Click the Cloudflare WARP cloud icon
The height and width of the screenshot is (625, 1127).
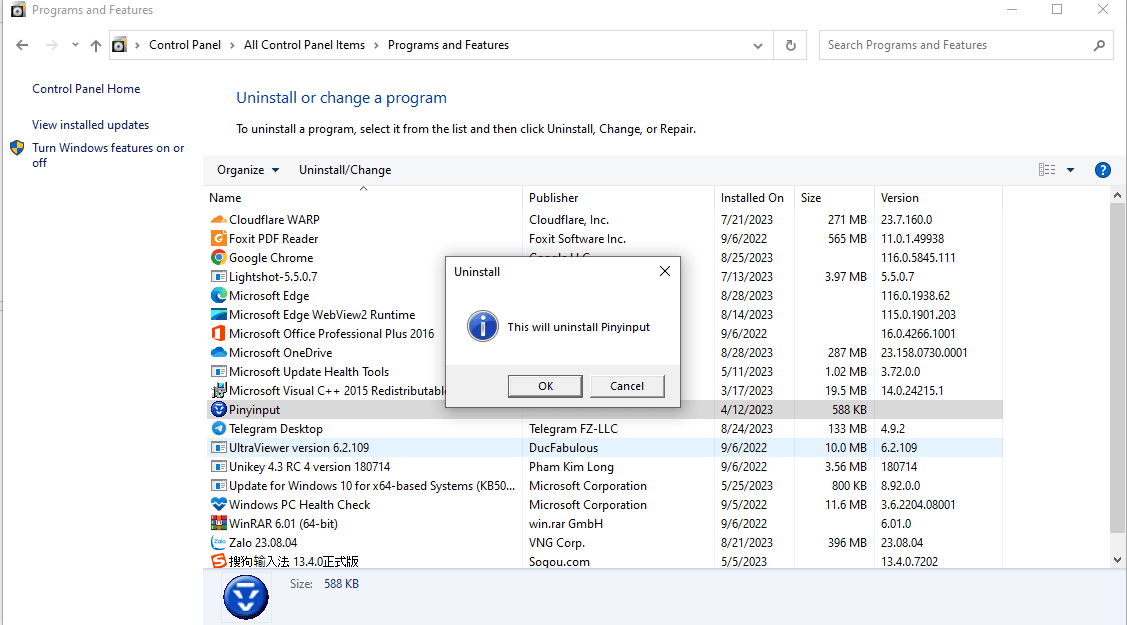click(218, 220)
